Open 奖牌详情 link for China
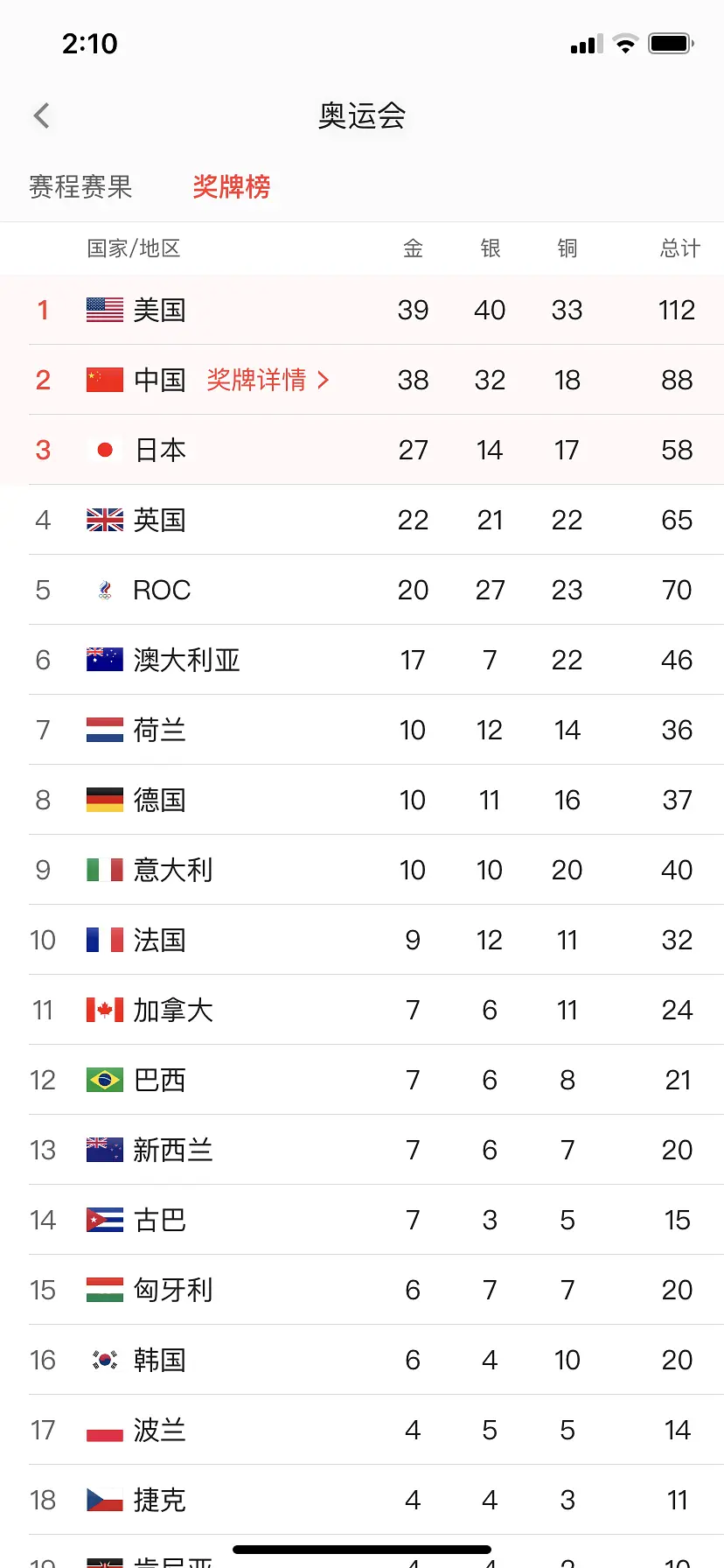The height and width of the screenshot is (1568, 724). 256,380
